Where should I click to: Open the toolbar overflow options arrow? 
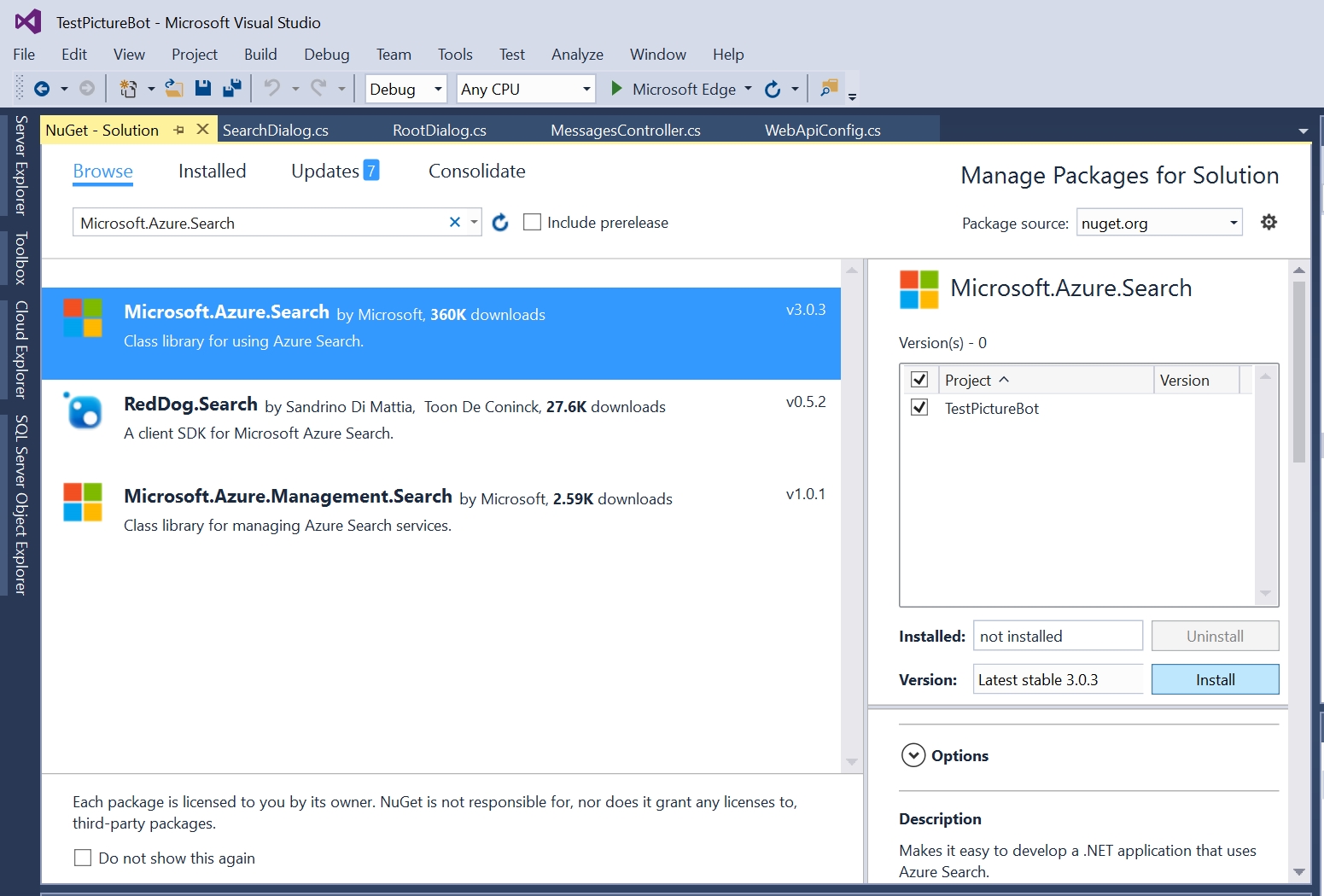coord(852,96)
